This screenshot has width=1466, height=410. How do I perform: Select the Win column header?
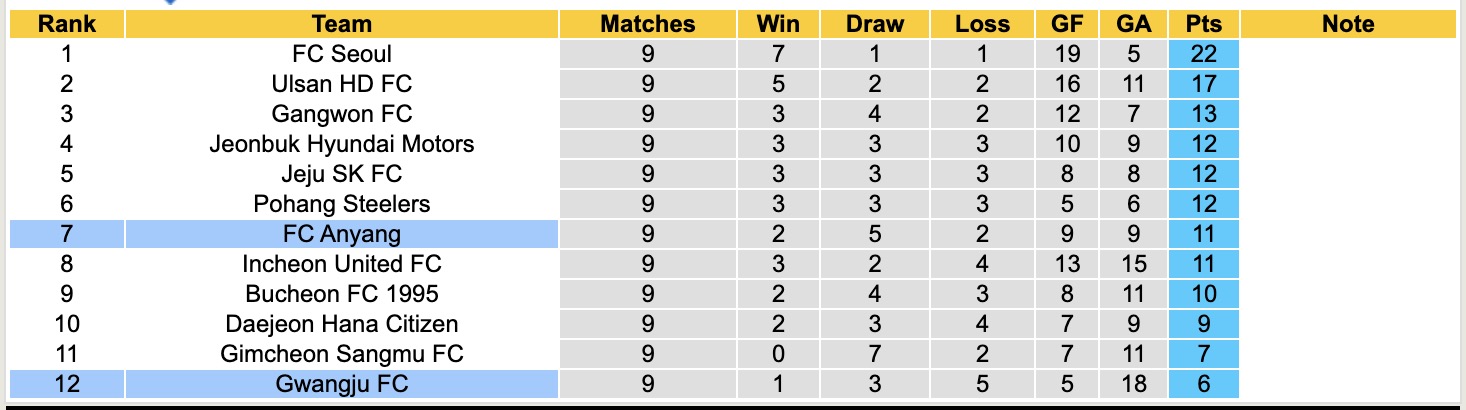(778, 24)
